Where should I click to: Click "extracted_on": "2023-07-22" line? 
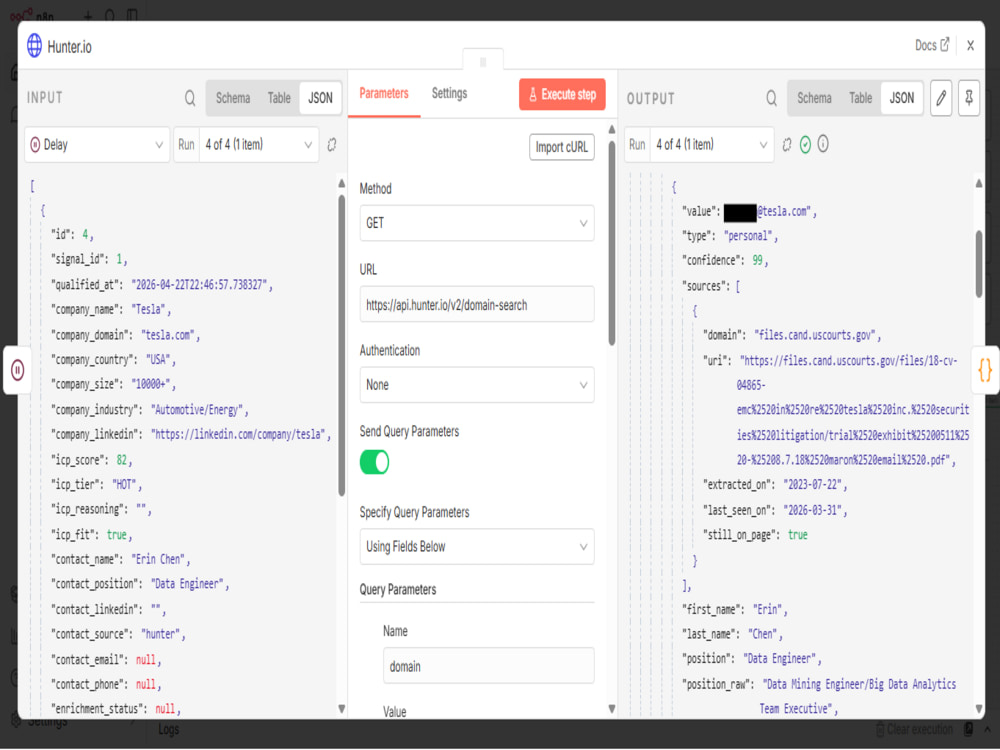(x=775, y=485)
